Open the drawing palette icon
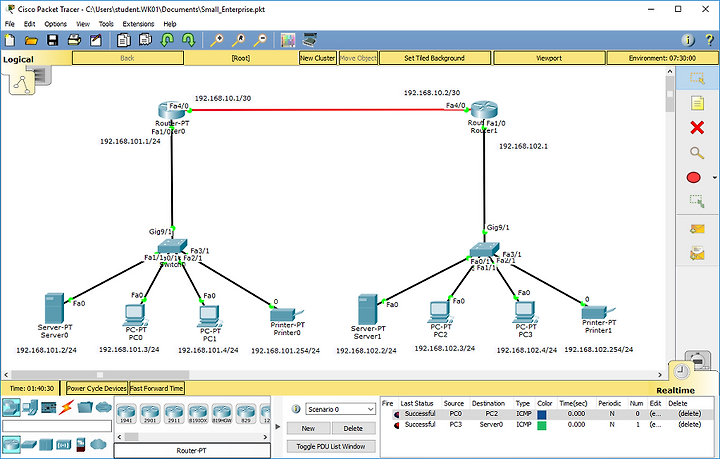 click(x=288, y=40)
